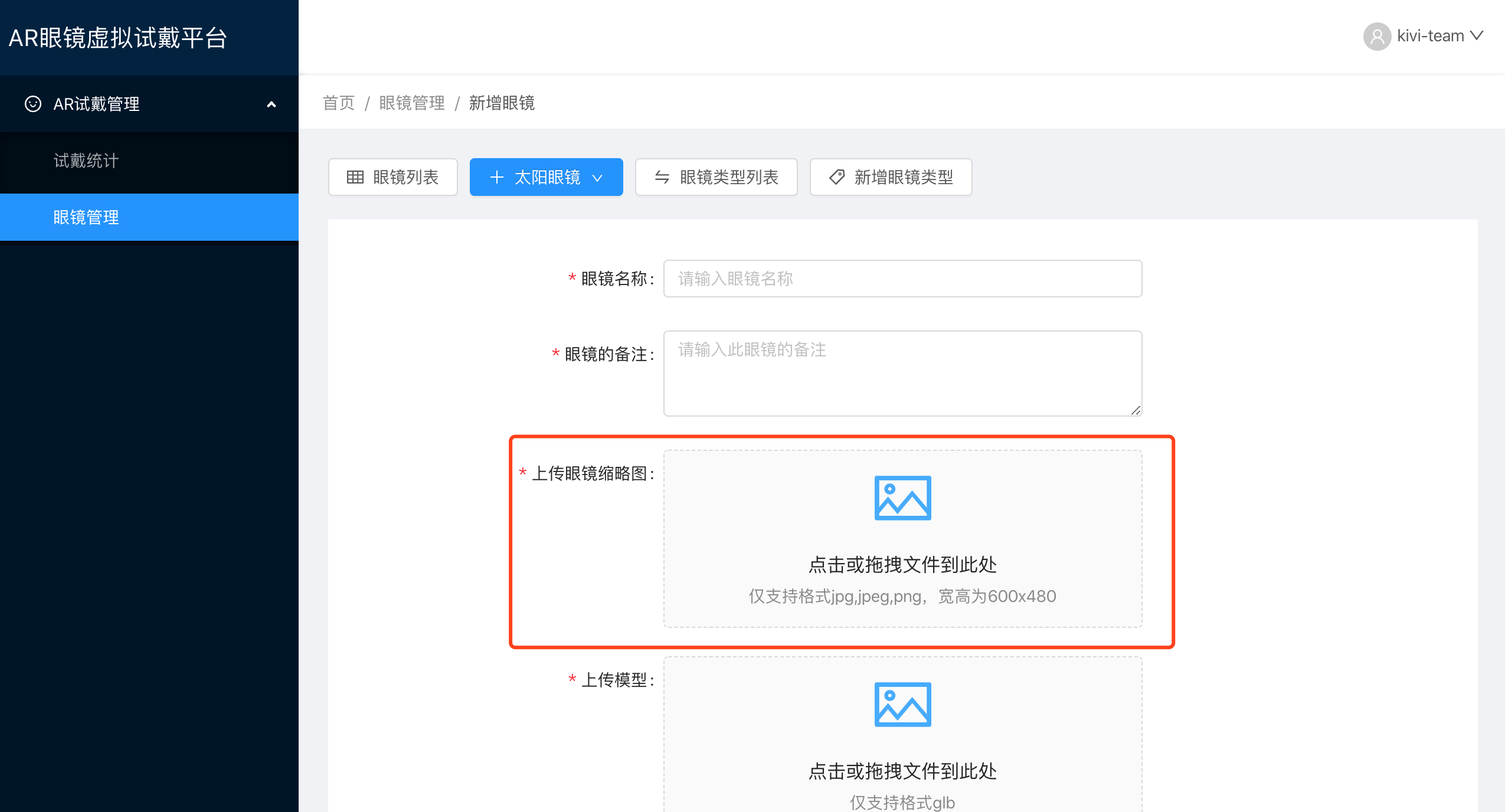Click the tag icon on 新增眼镜类型
Screen dimensions: 1505x812
(x=836, y=177)
